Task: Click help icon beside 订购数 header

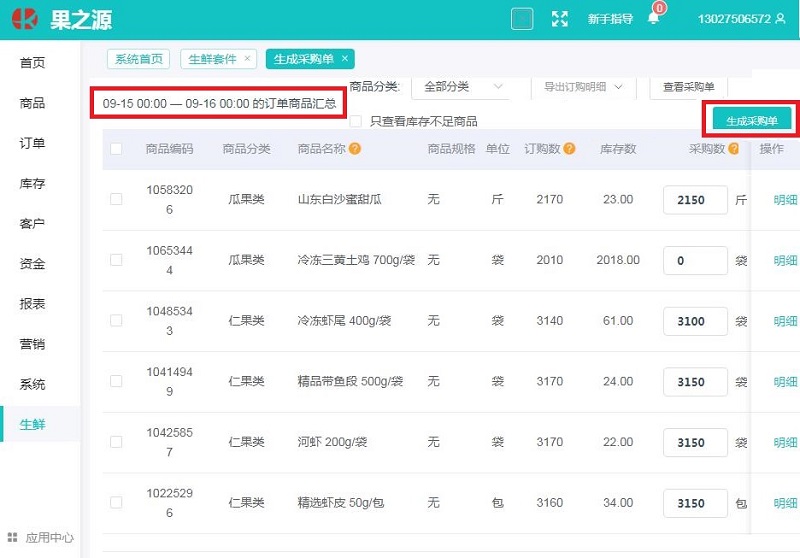Action: click(569, 149)
